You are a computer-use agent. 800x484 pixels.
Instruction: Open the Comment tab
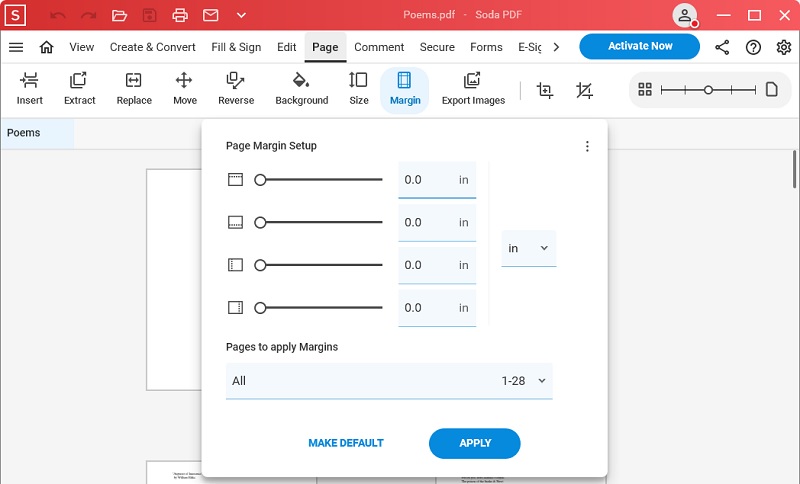click(379, 47)
